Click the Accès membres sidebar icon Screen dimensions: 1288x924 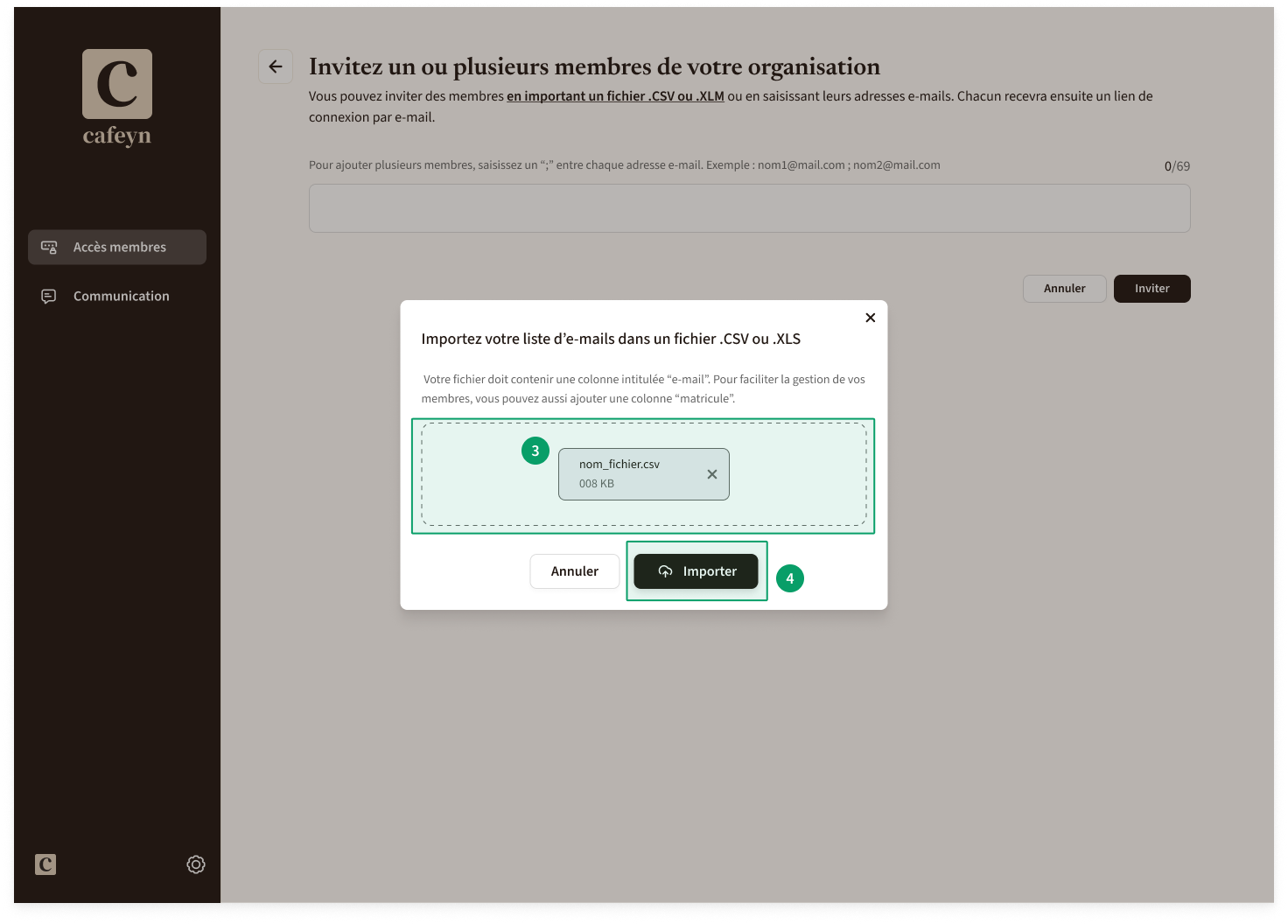(49, 248)
